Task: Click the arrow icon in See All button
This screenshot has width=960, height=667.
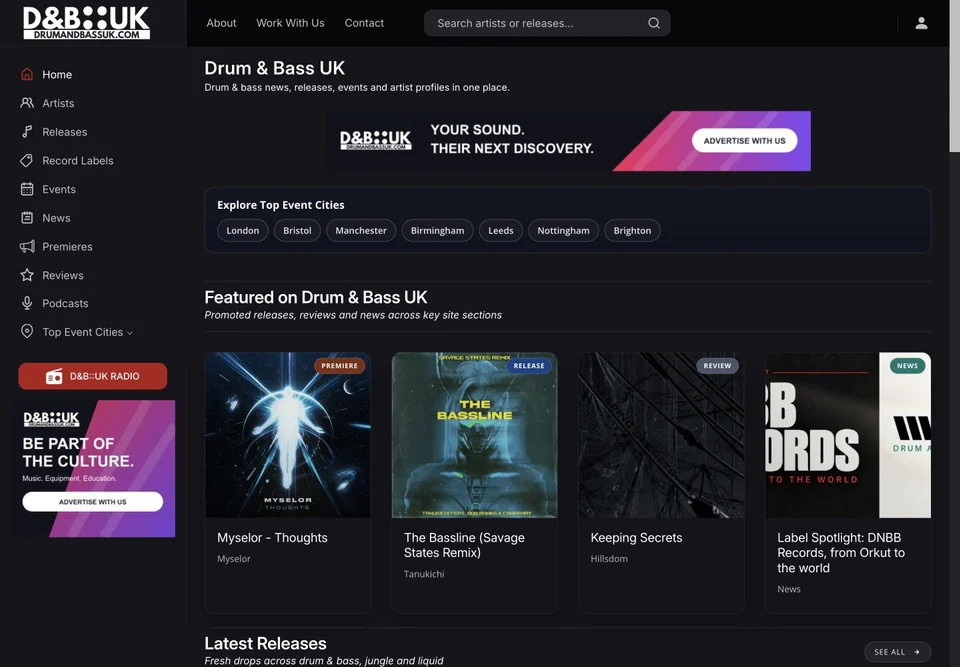Action: (917, 652)
